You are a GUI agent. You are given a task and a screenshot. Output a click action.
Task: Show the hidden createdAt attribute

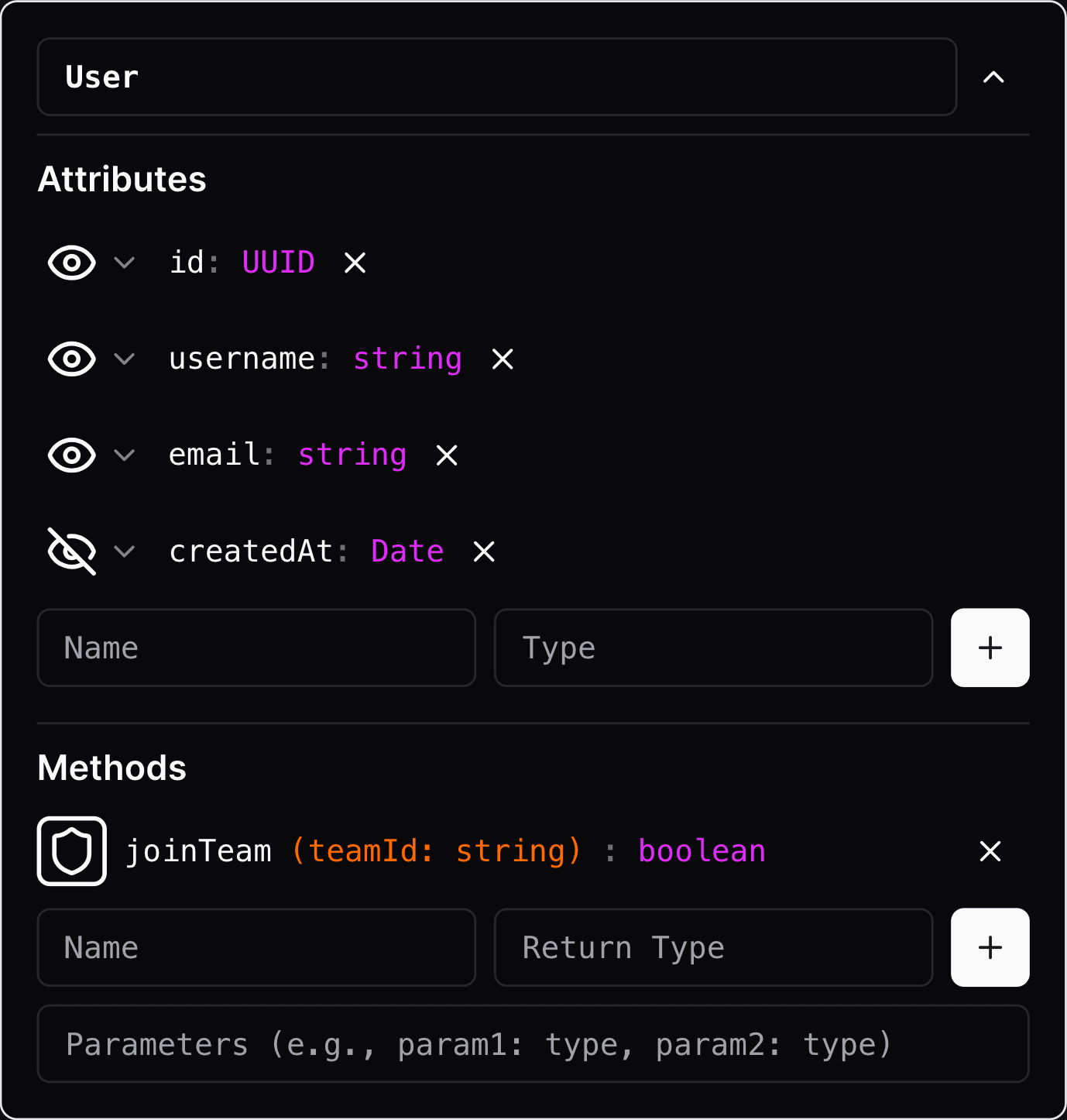tap(72, 551)
